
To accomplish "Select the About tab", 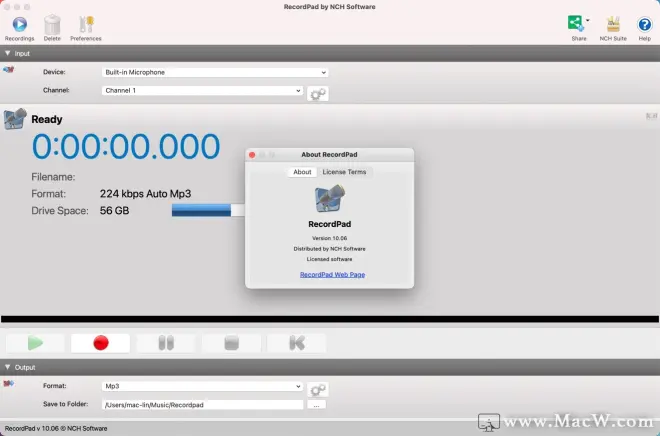I will (301, 172).
